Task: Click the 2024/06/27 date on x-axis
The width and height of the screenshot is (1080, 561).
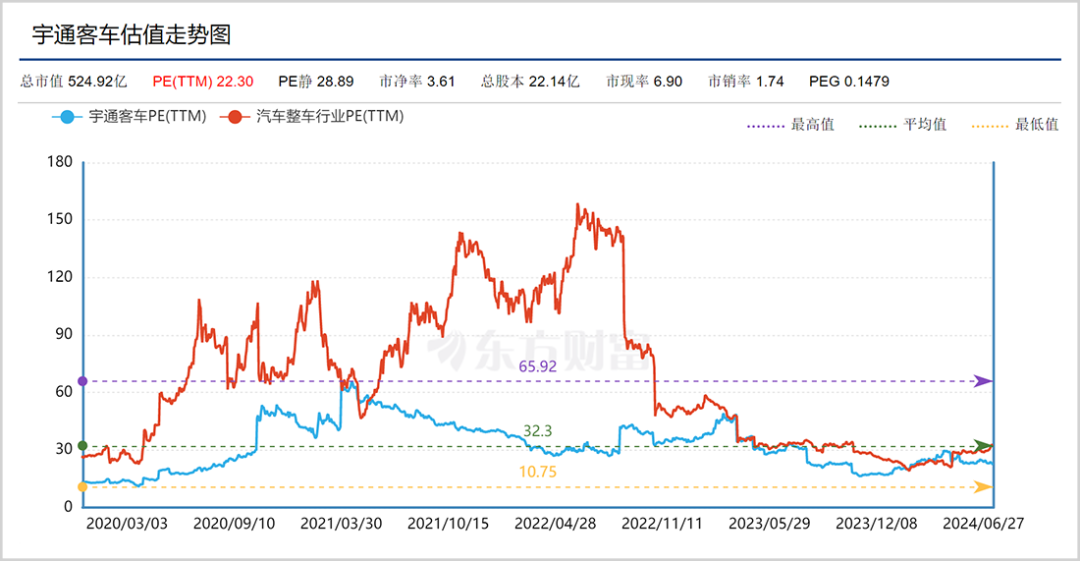Action: point(986,523)
